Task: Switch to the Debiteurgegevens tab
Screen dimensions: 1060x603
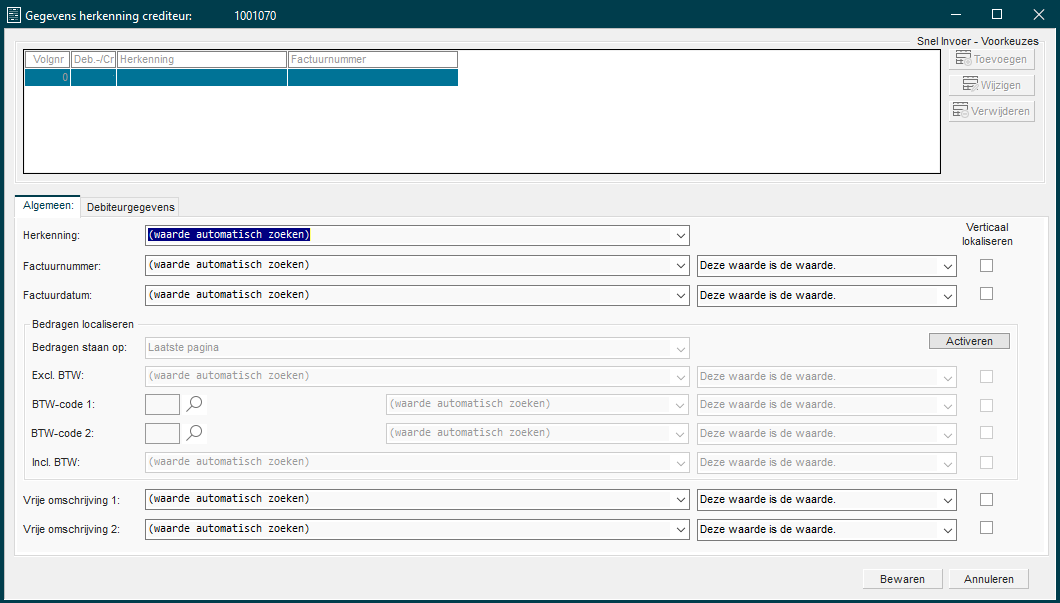Action: pyautogui.click(x=131, y=207)
